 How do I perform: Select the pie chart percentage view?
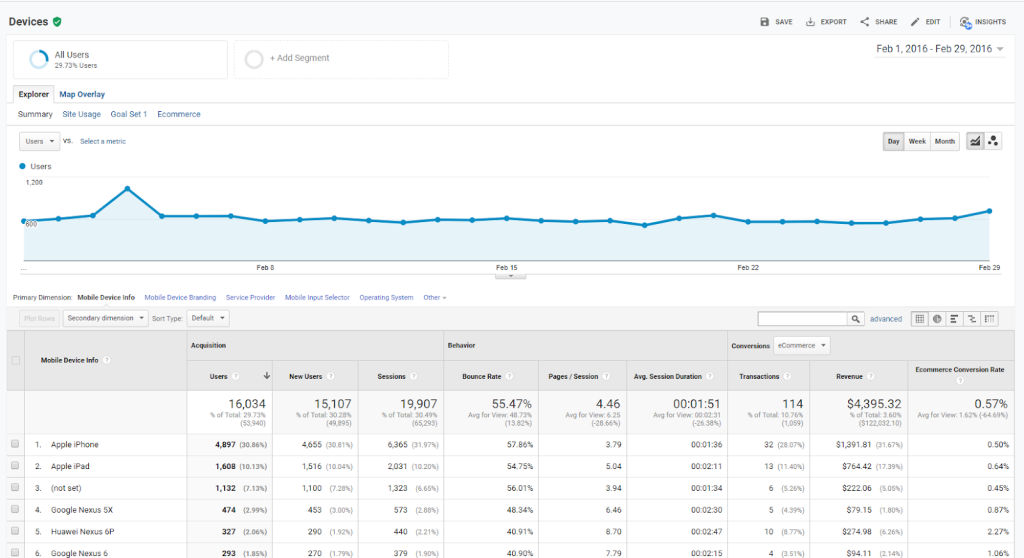point(937,319)
